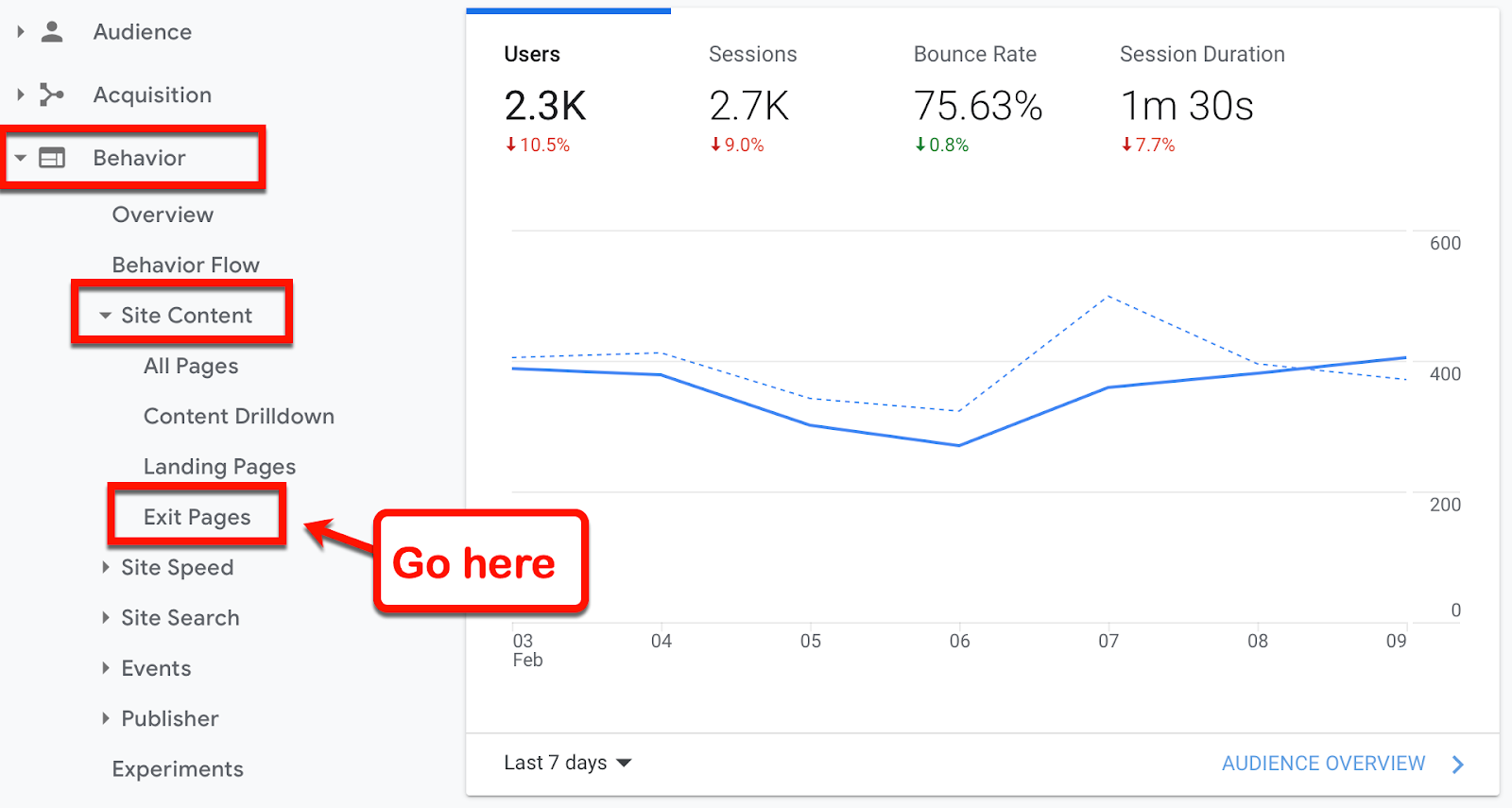Open the All Pages report
This screenshot has height=808, width=1512.
click(x=191, y=366)
